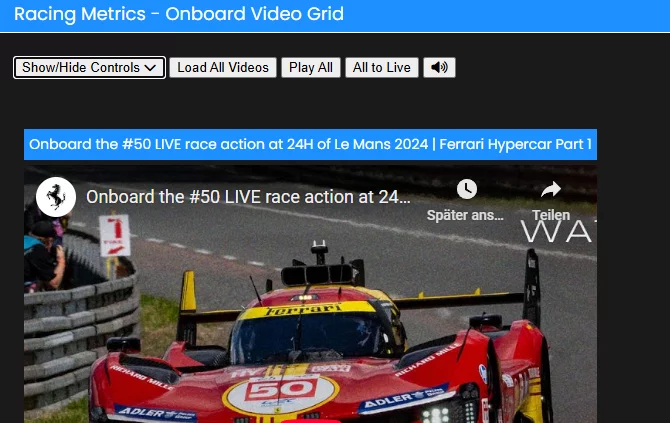Click the blue #50 Ferrari Hypercar heading
Screen dimensions: 670x423
point(310,144)
